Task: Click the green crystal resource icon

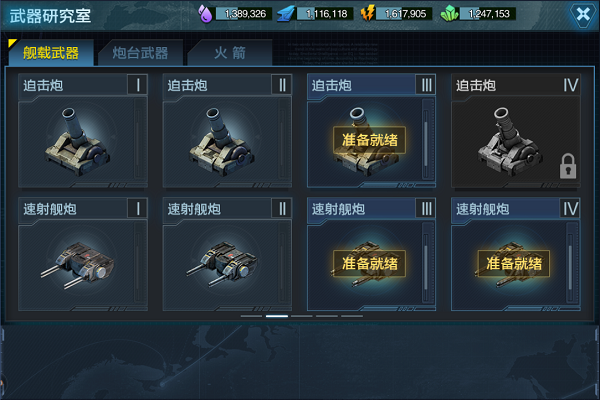Action: pyautogui.click(x=450, y=14)
